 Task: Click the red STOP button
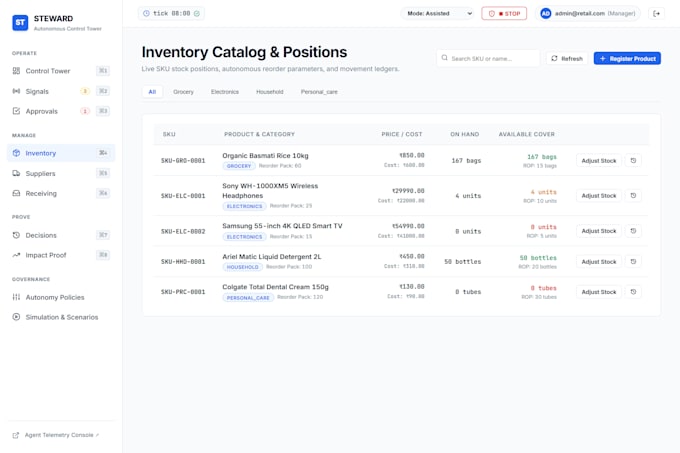coord(504,13)
